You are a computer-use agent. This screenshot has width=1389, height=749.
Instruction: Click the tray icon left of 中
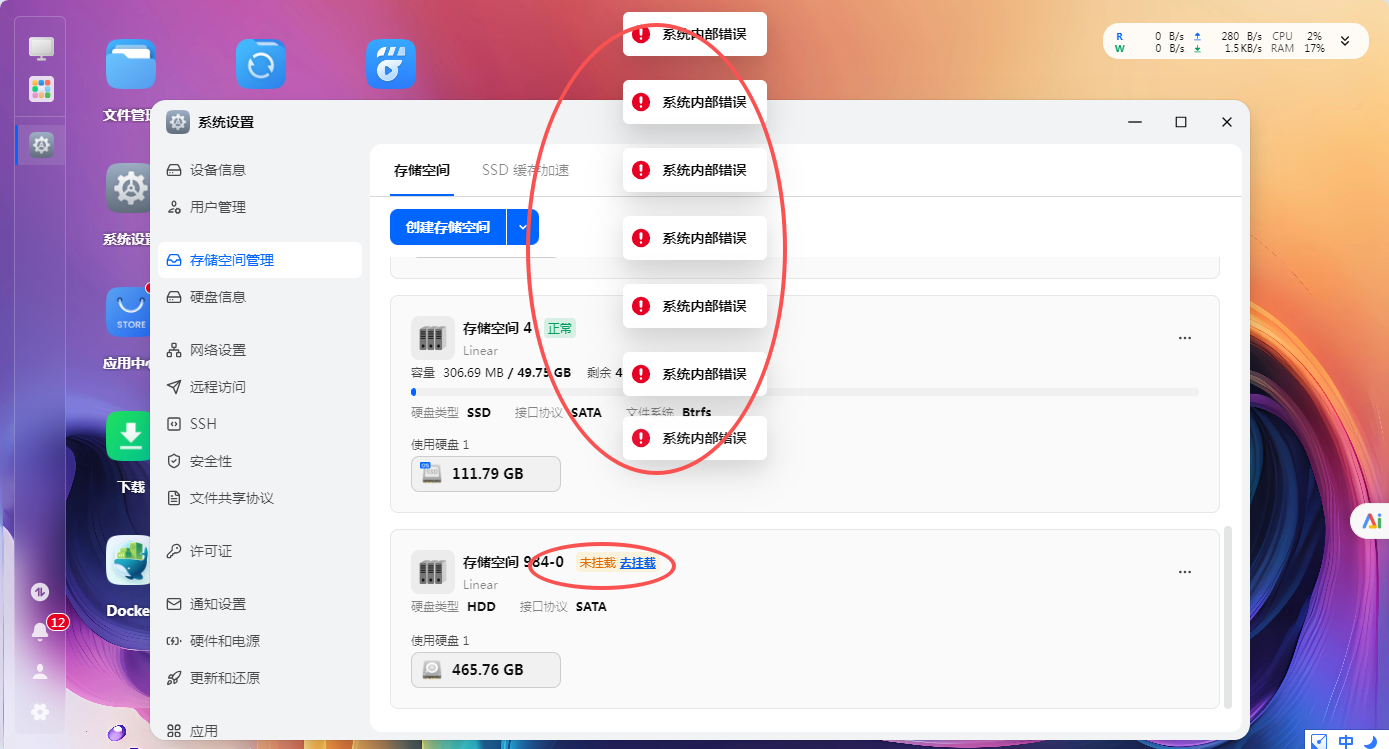point(1319,741)
